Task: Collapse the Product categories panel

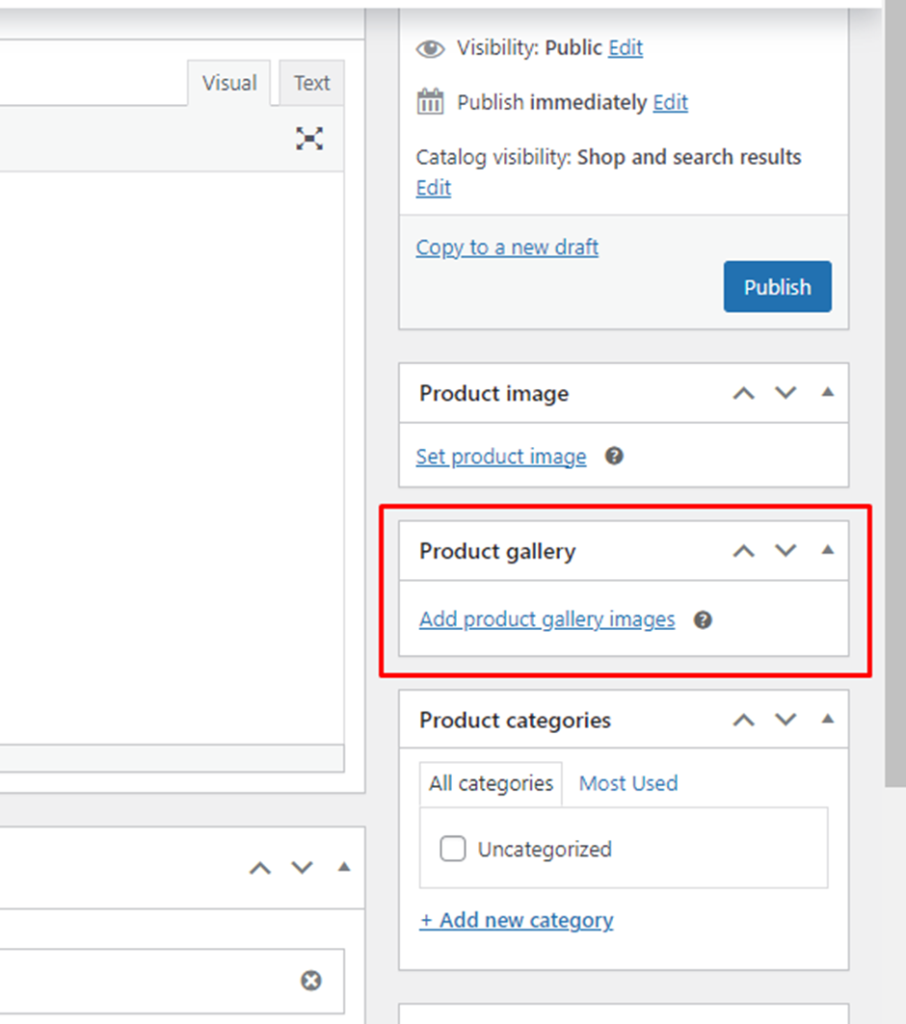Action: pos(827,719)
